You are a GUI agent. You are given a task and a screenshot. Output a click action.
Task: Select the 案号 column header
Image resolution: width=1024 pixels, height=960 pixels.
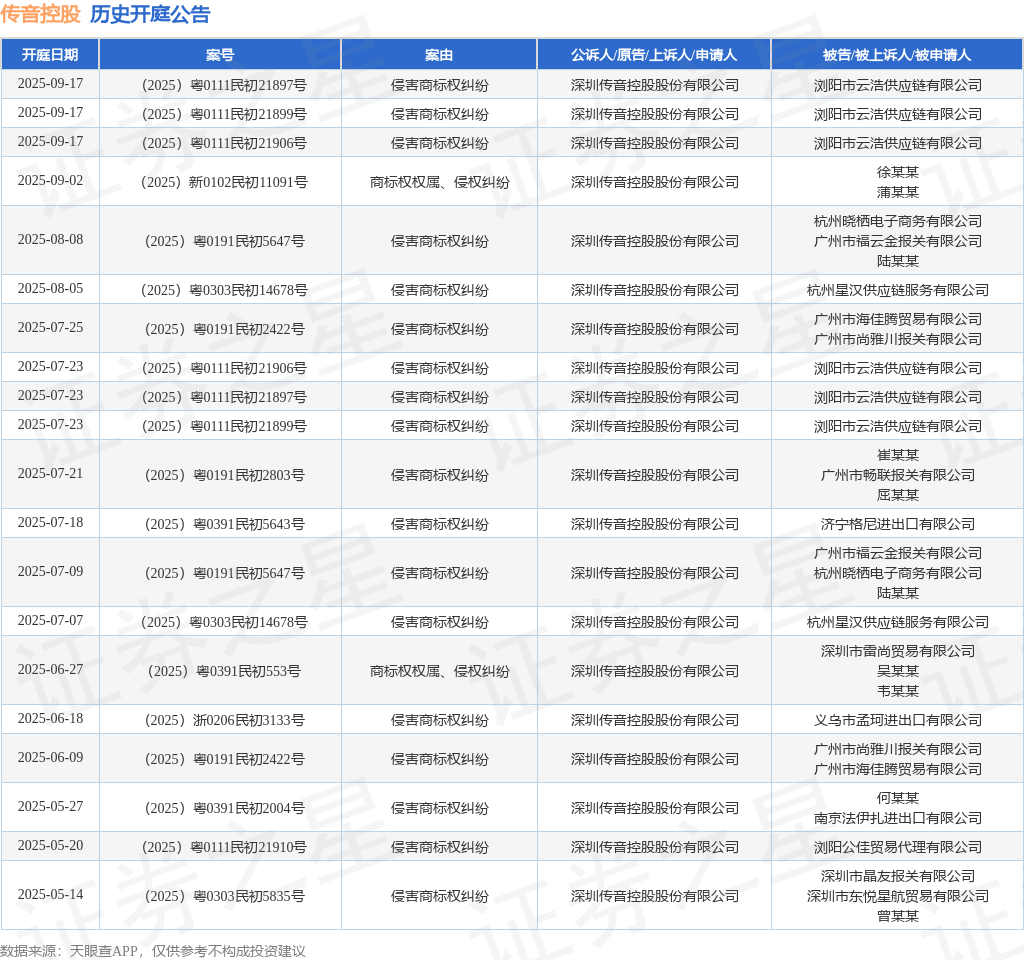point(220,55)
